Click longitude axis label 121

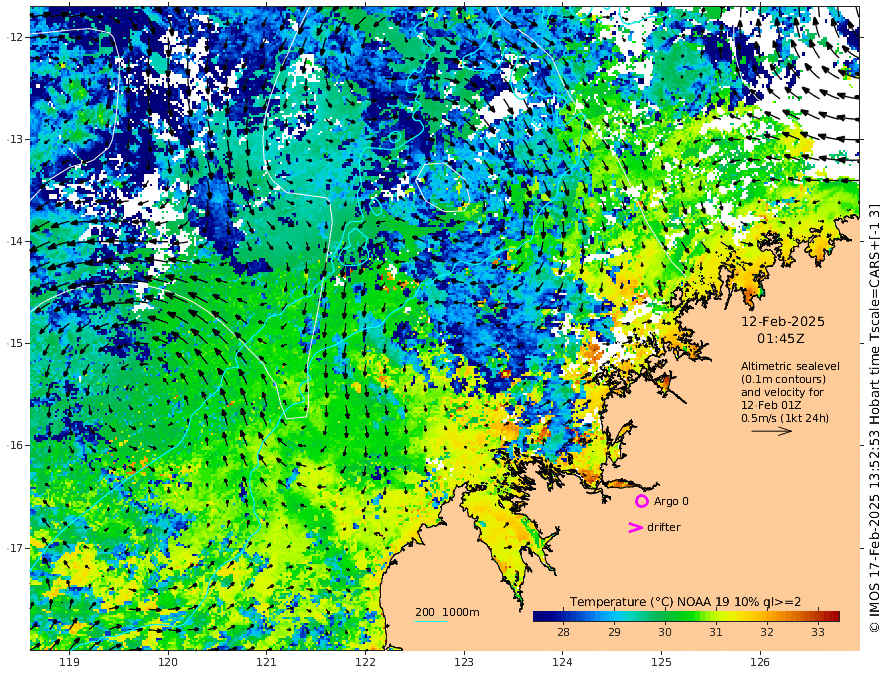(267, 662)
